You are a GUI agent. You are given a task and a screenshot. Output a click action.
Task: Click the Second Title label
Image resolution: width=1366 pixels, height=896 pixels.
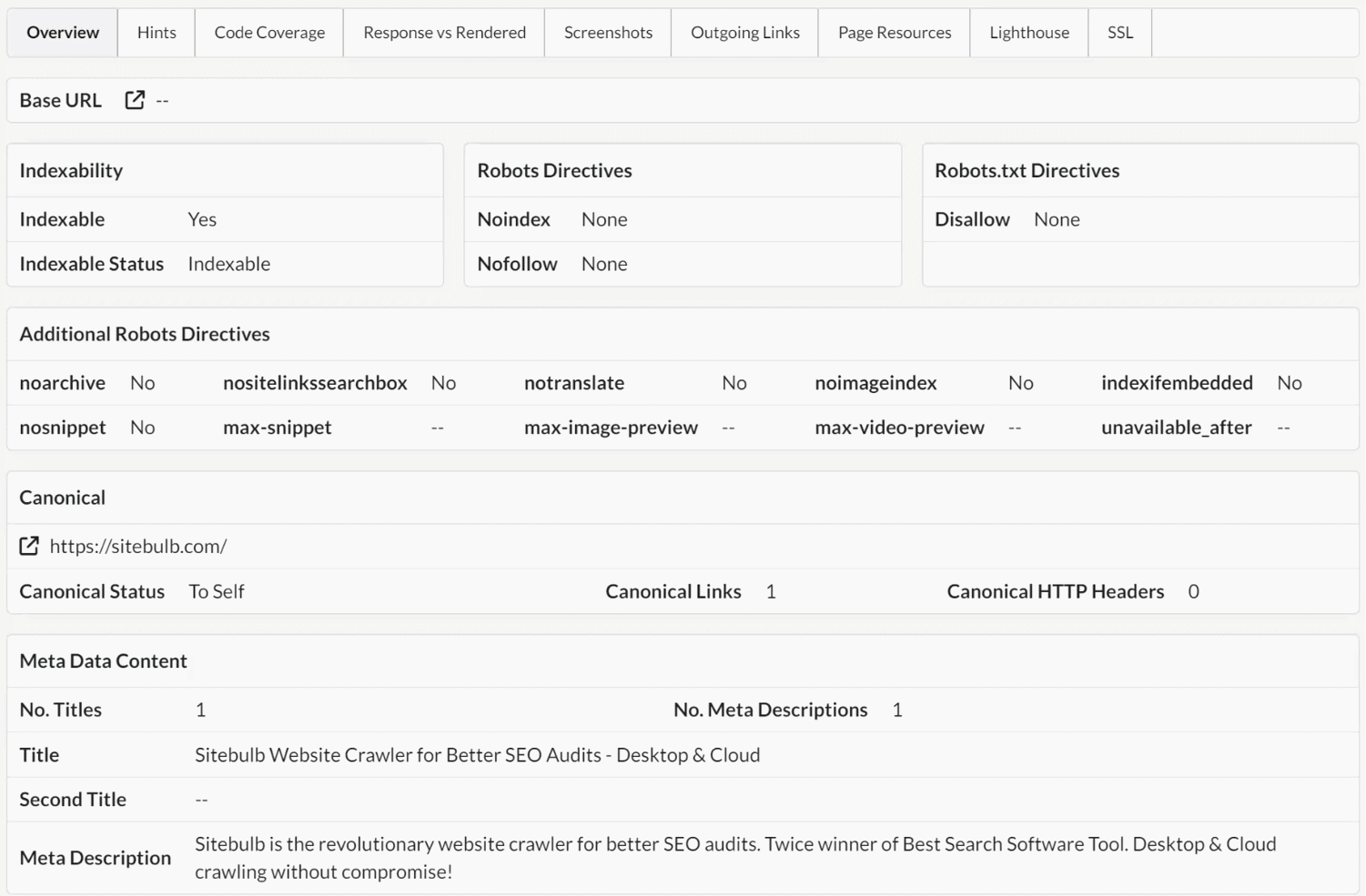[x=73, y=800]
